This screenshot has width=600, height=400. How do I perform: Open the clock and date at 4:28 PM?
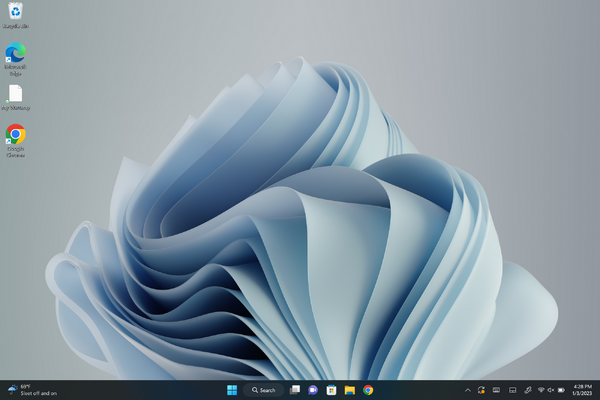pyautogui.click(x=582, y=390)
